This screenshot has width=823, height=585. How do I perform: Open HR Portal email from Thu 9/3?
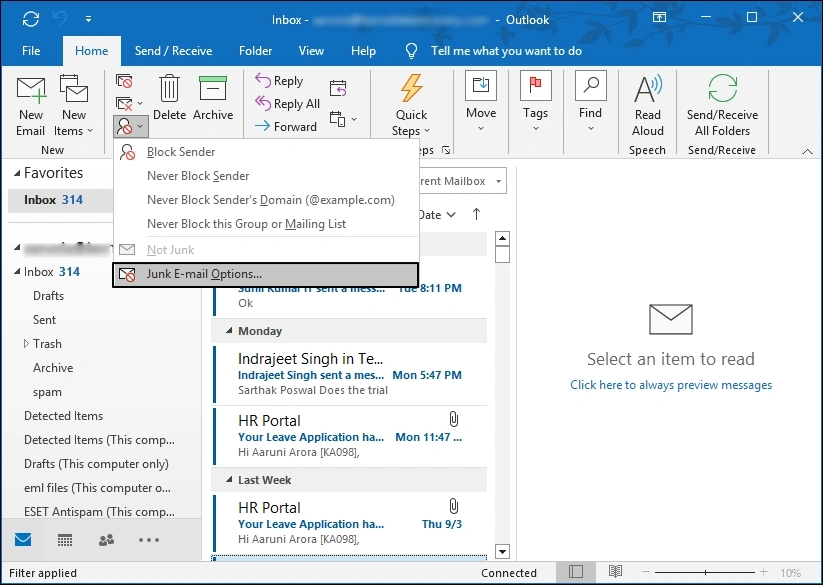pos(350,523)
